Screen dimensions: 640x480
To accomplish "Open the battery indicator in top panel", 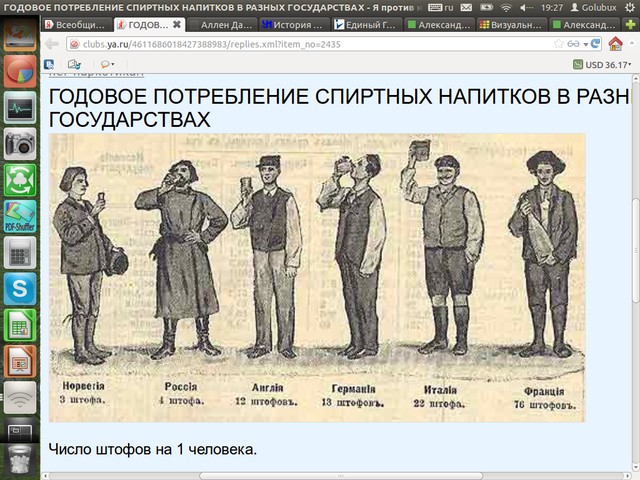I will [486, 7].
